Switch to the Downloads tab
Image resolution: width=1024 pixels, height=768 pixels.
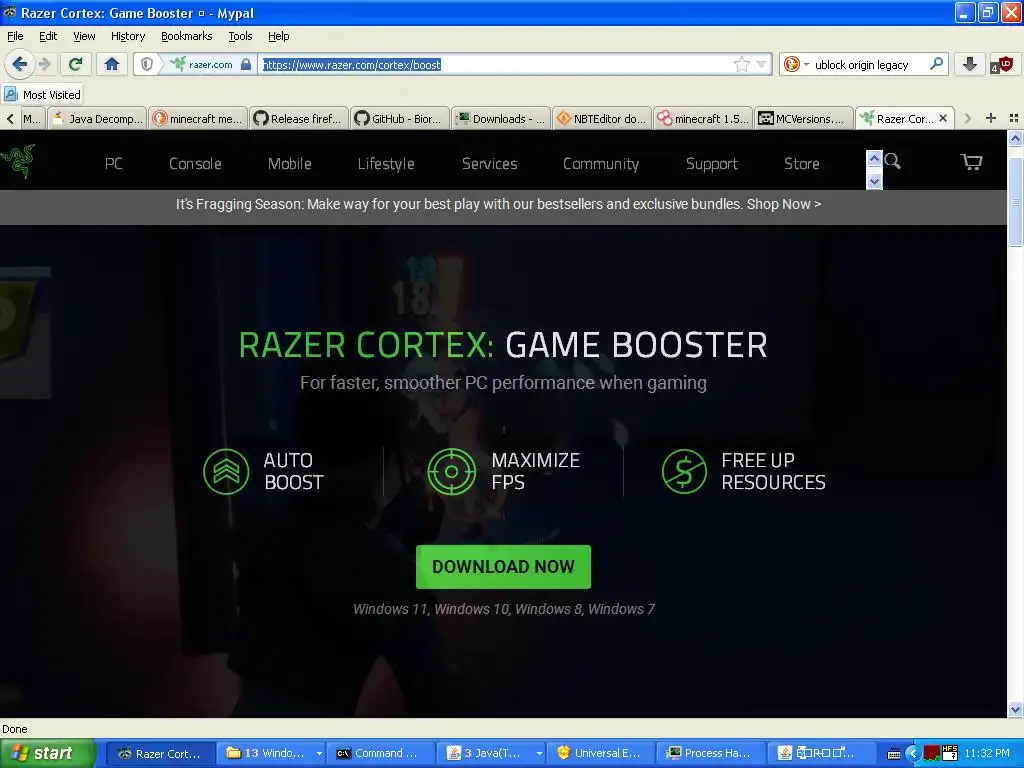(500, 118)
